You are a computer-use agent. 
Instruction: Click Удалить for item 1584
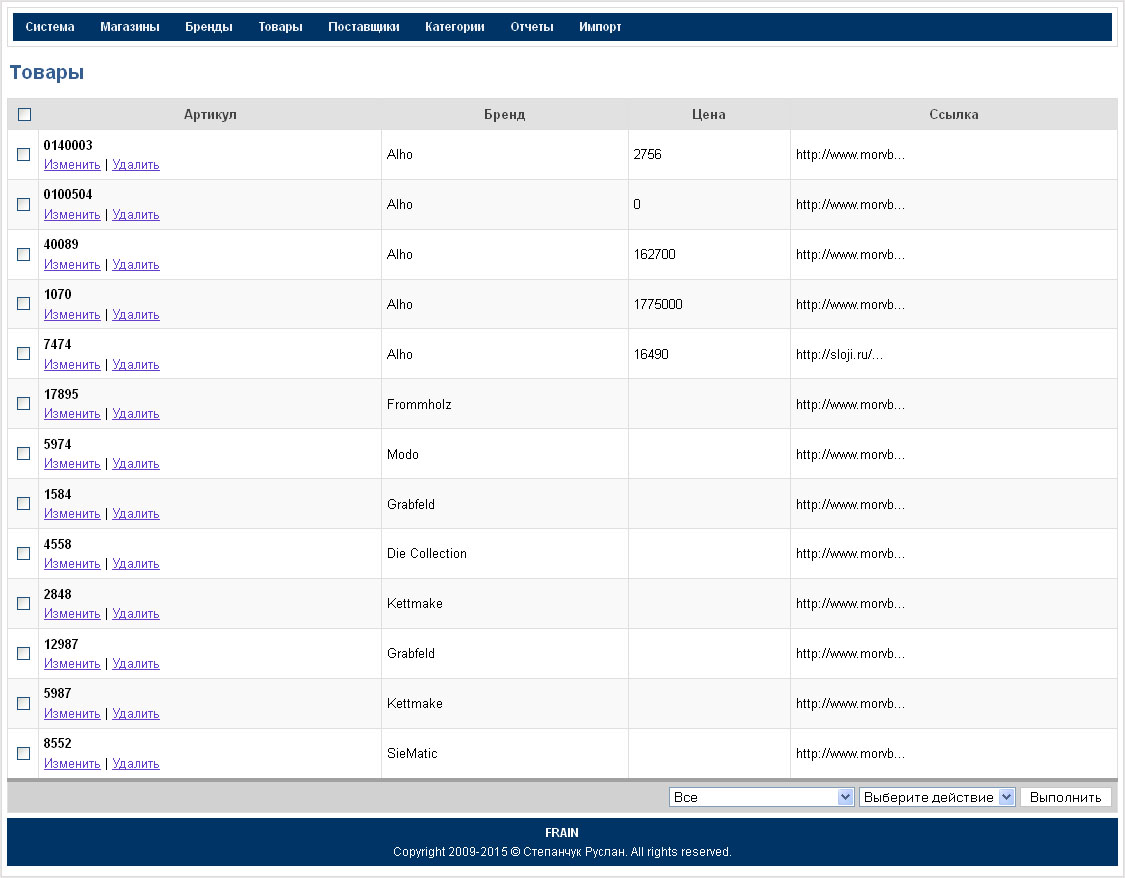click(136, 514)
